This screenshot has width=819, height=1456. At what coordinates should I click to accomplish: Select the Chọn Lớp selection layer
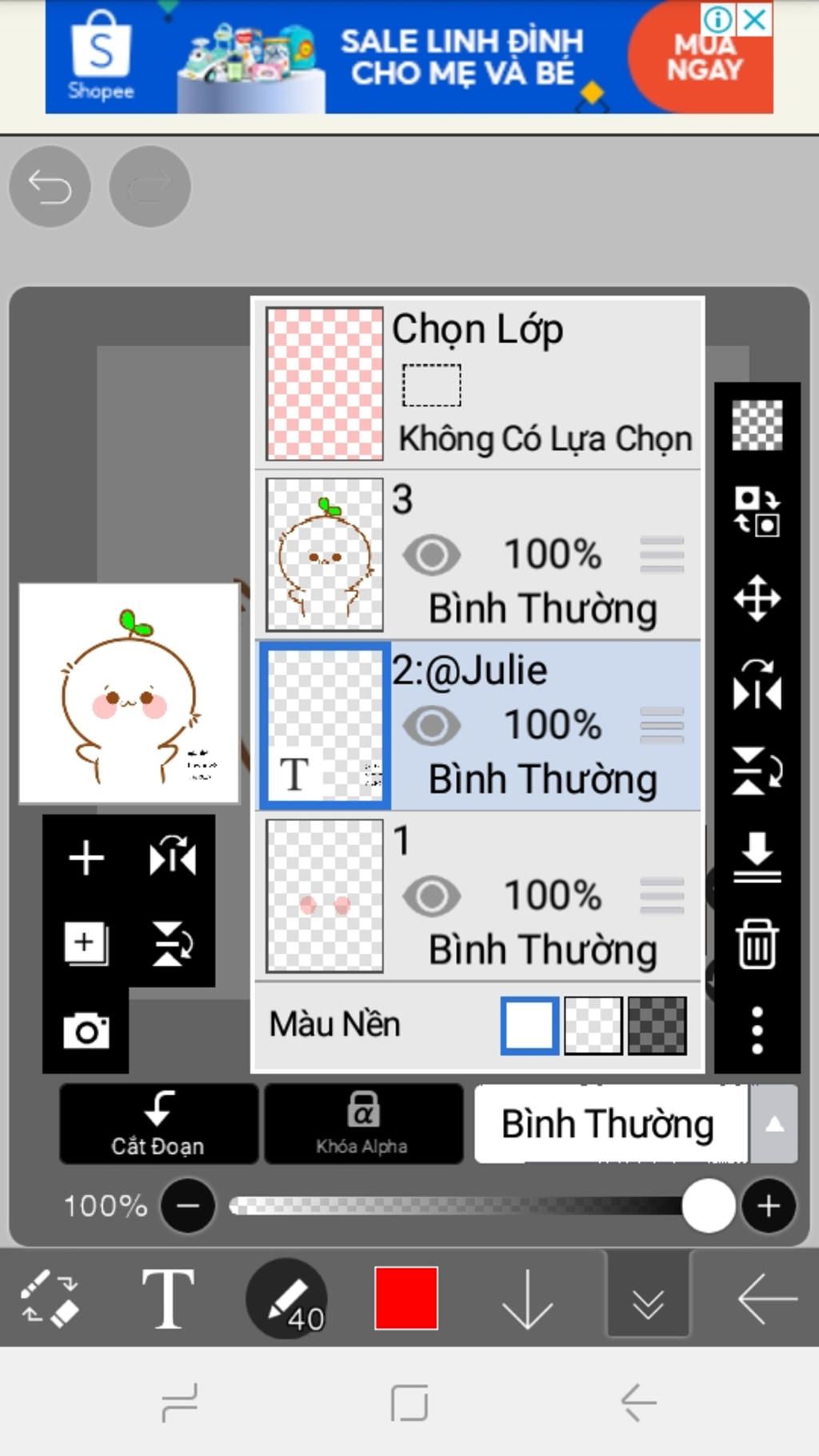tap(478, 384)
